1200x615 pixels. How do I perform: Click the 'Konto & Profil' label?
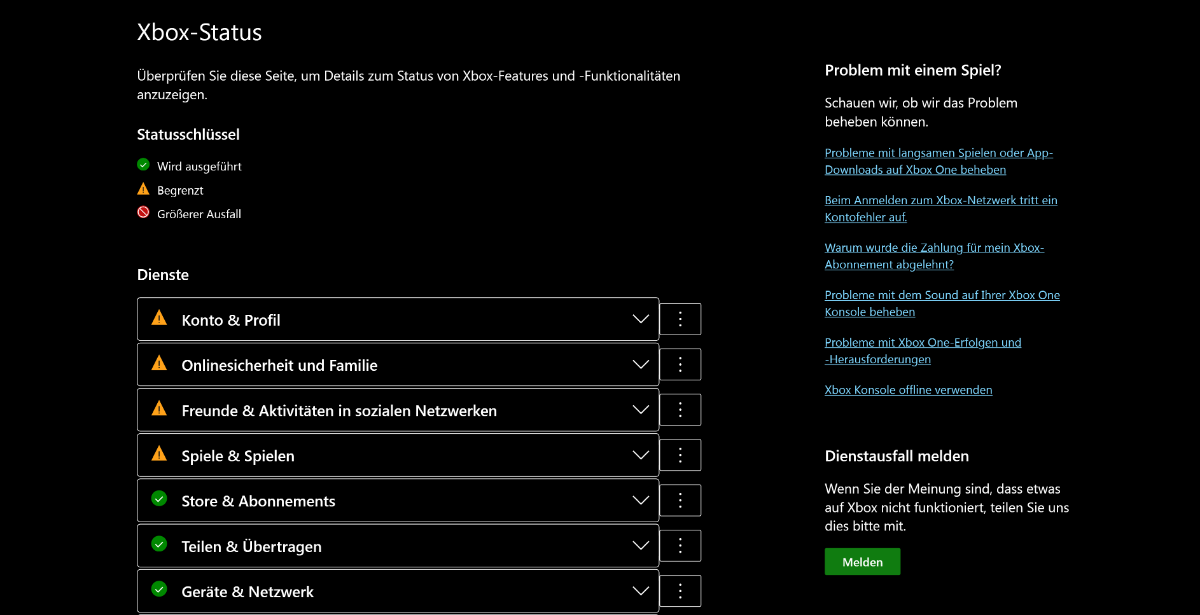(x=231, y=320)
